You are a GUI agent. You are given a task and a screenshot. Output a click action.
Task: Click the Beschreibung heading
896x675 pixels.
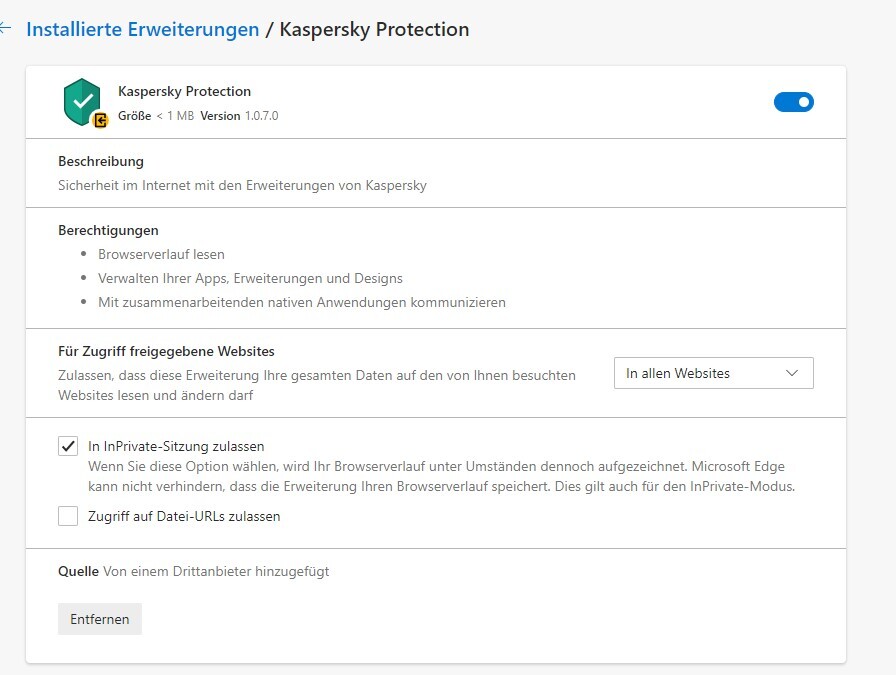101,161
